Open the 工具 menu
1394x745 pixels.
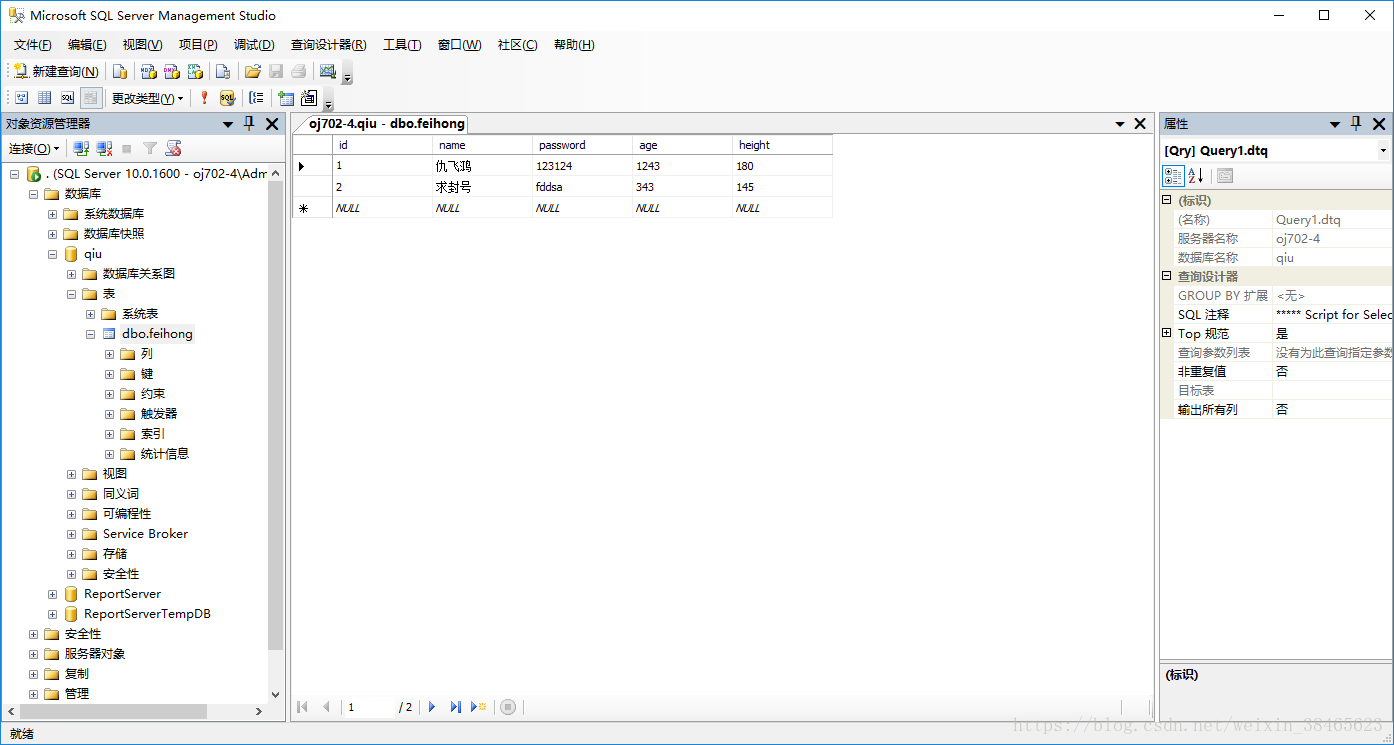(402, 45)
